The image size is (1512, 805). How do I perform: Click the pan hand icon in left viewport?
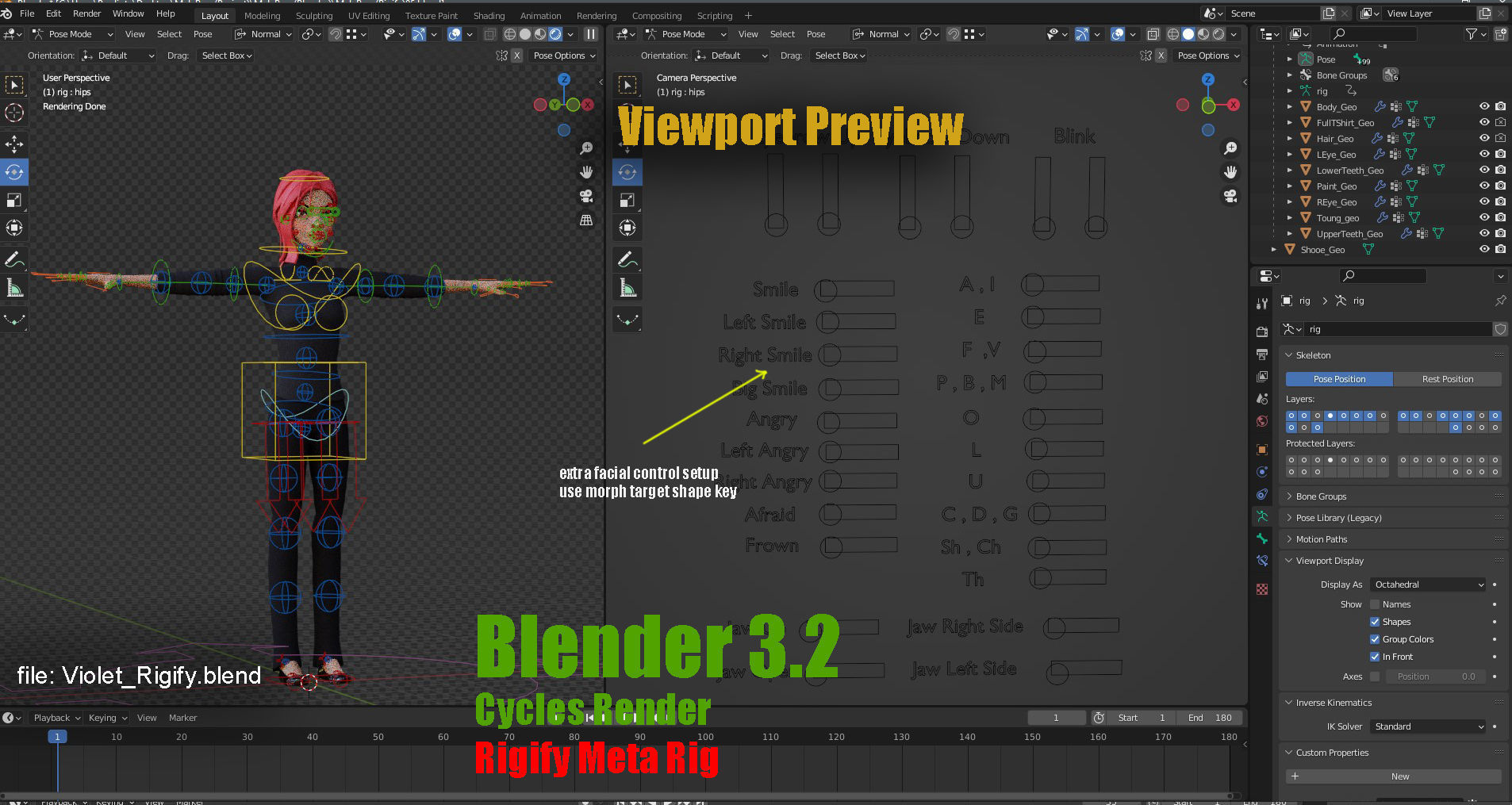pyautogui.click(x=586, y=172)
